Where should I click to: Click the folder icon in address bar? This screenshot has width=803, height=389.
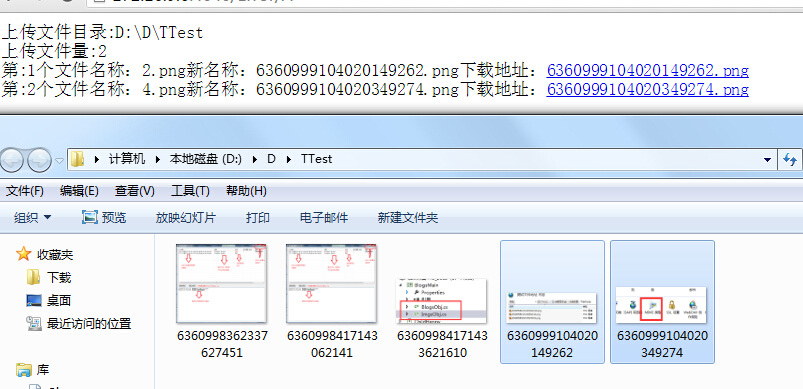[77, 159]
